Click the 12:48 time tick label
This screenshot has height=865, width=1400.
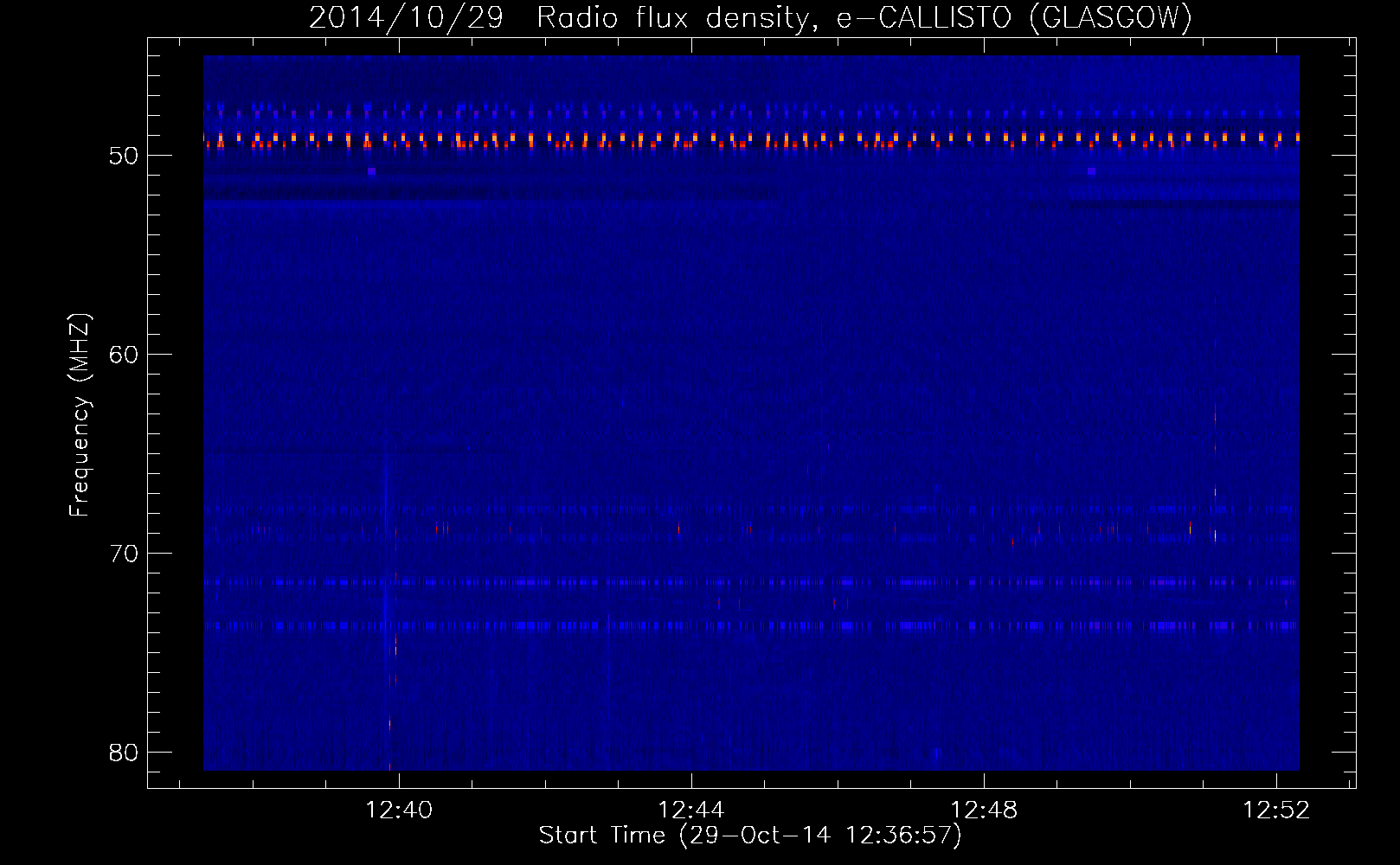(x=984, y=811)
